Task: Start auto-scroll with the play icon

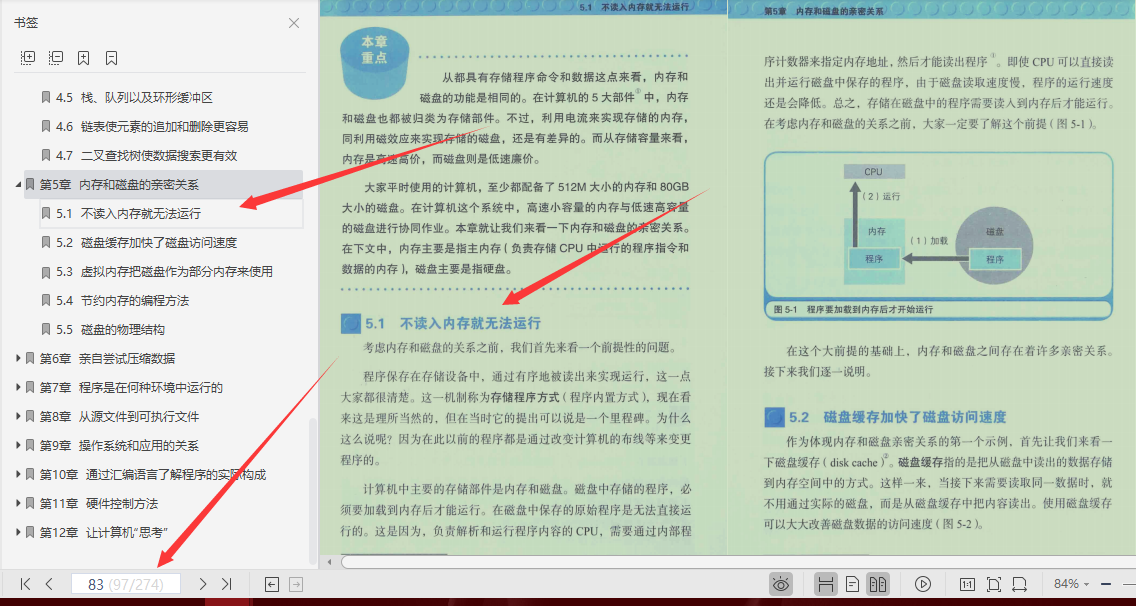Action: click(x=923, y=583)
